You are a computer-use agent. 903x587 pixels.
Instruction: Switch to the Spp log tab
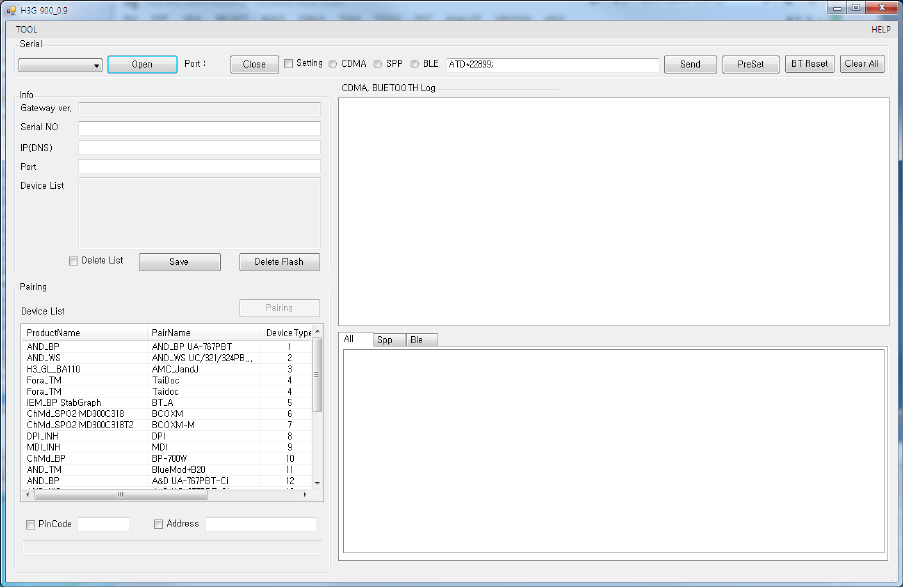(x=390, y=340)
